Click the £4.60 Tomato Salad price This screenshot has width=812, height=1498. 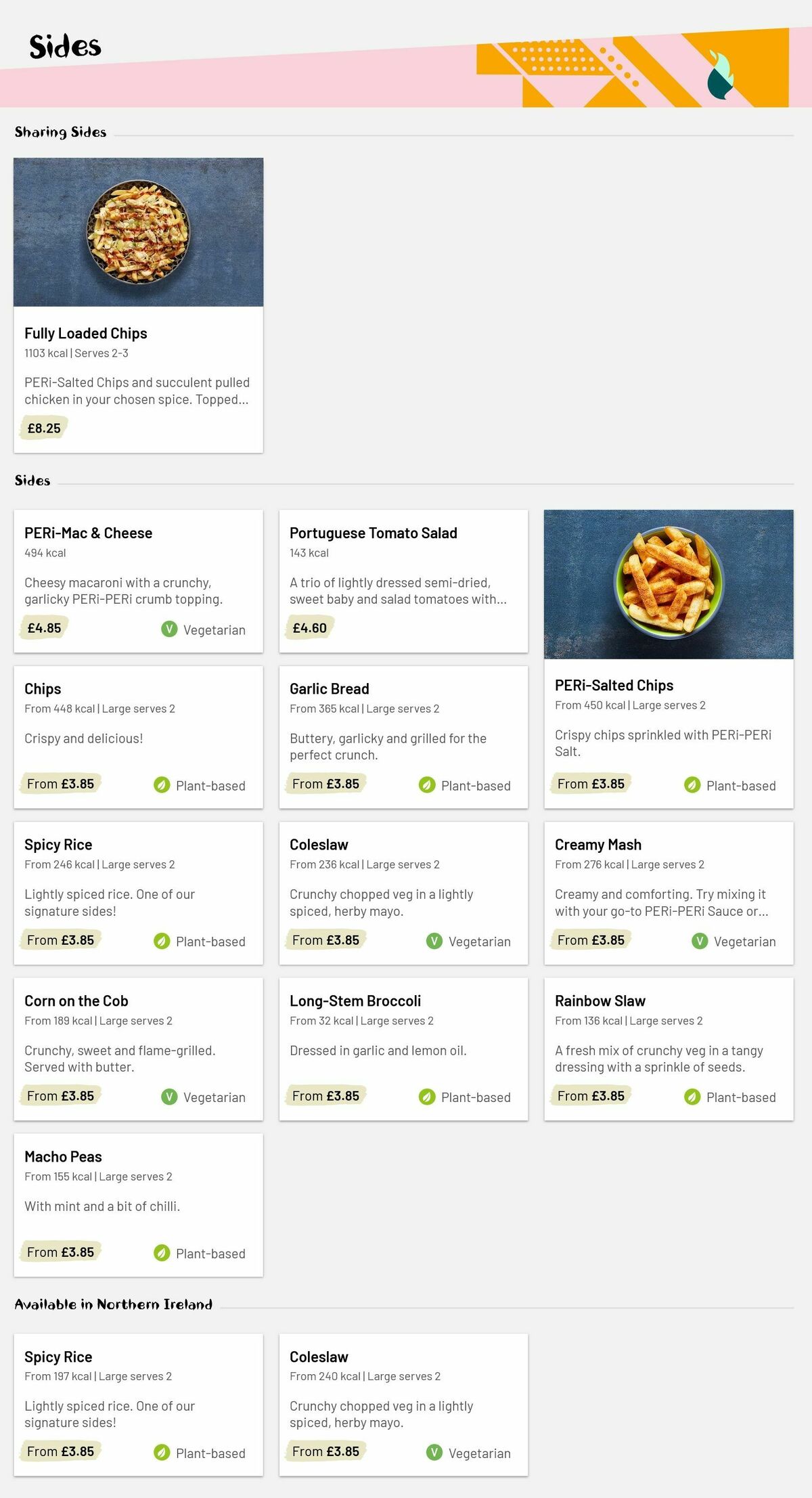(309, 628)
